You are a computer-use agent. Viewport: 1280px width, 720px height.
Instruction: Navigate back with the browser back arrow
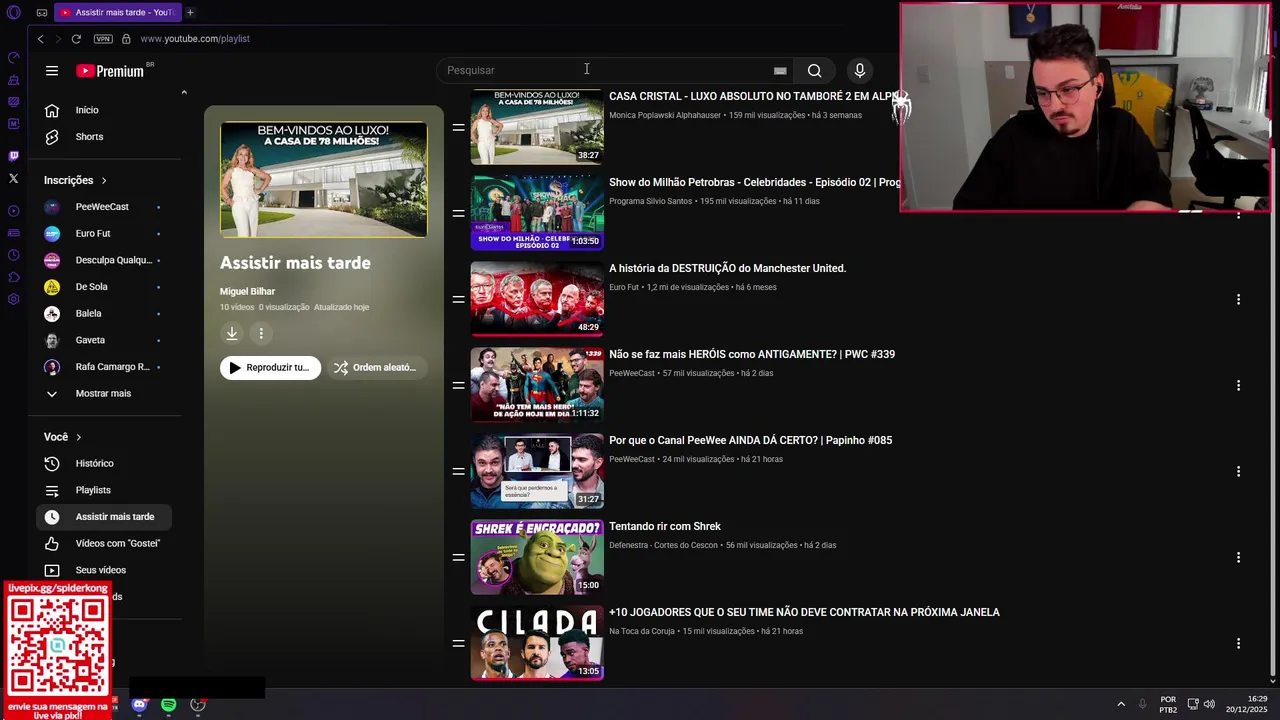pyautogui.click(x=40, y=39)
